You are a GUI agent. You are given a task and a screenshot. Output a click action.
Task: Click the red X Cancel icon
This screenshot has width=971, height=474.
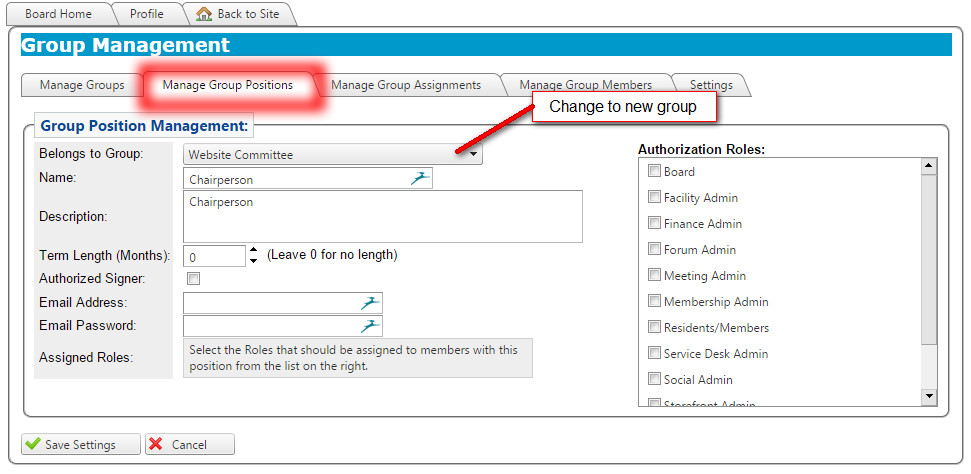(156, 445)
